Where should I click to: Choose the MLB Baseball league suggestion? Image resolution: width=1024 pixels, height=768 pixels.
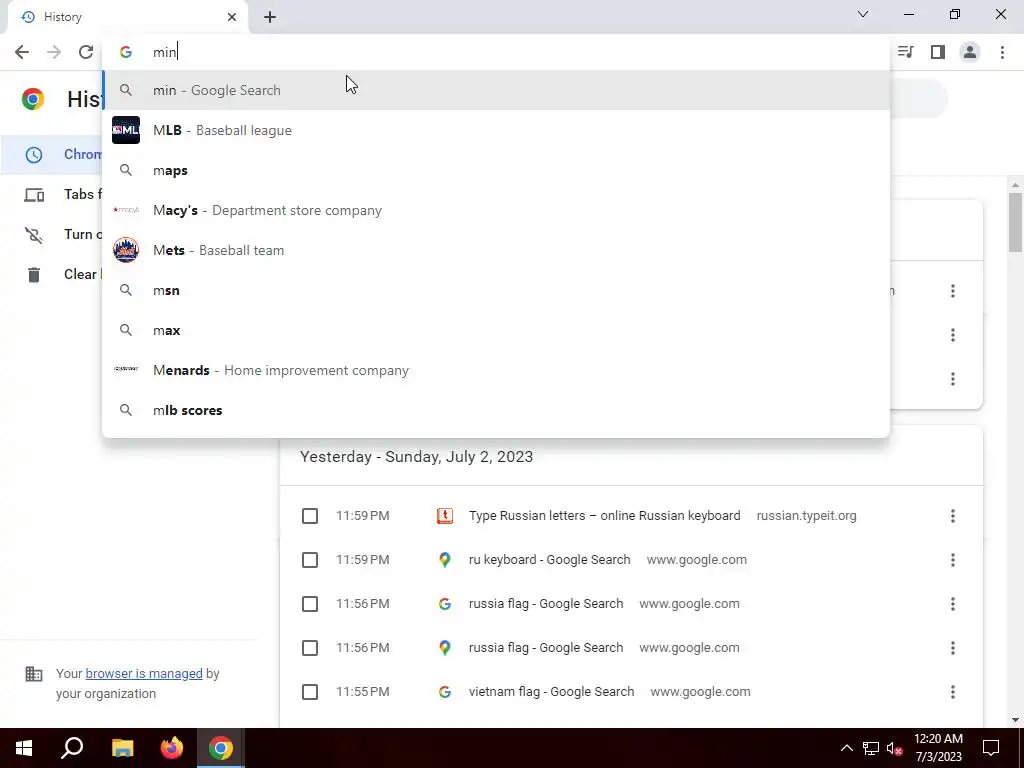point(496,130)
